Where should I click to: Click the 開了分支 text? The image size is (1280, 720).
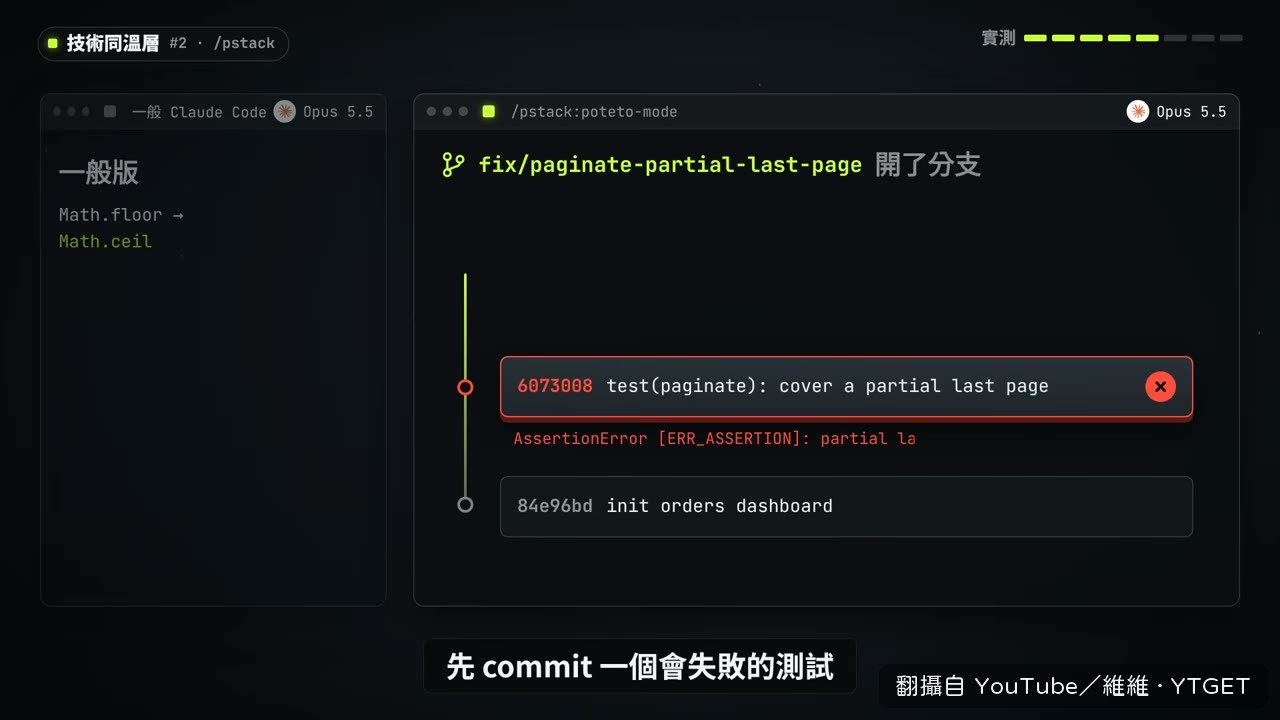pos(928,165)
